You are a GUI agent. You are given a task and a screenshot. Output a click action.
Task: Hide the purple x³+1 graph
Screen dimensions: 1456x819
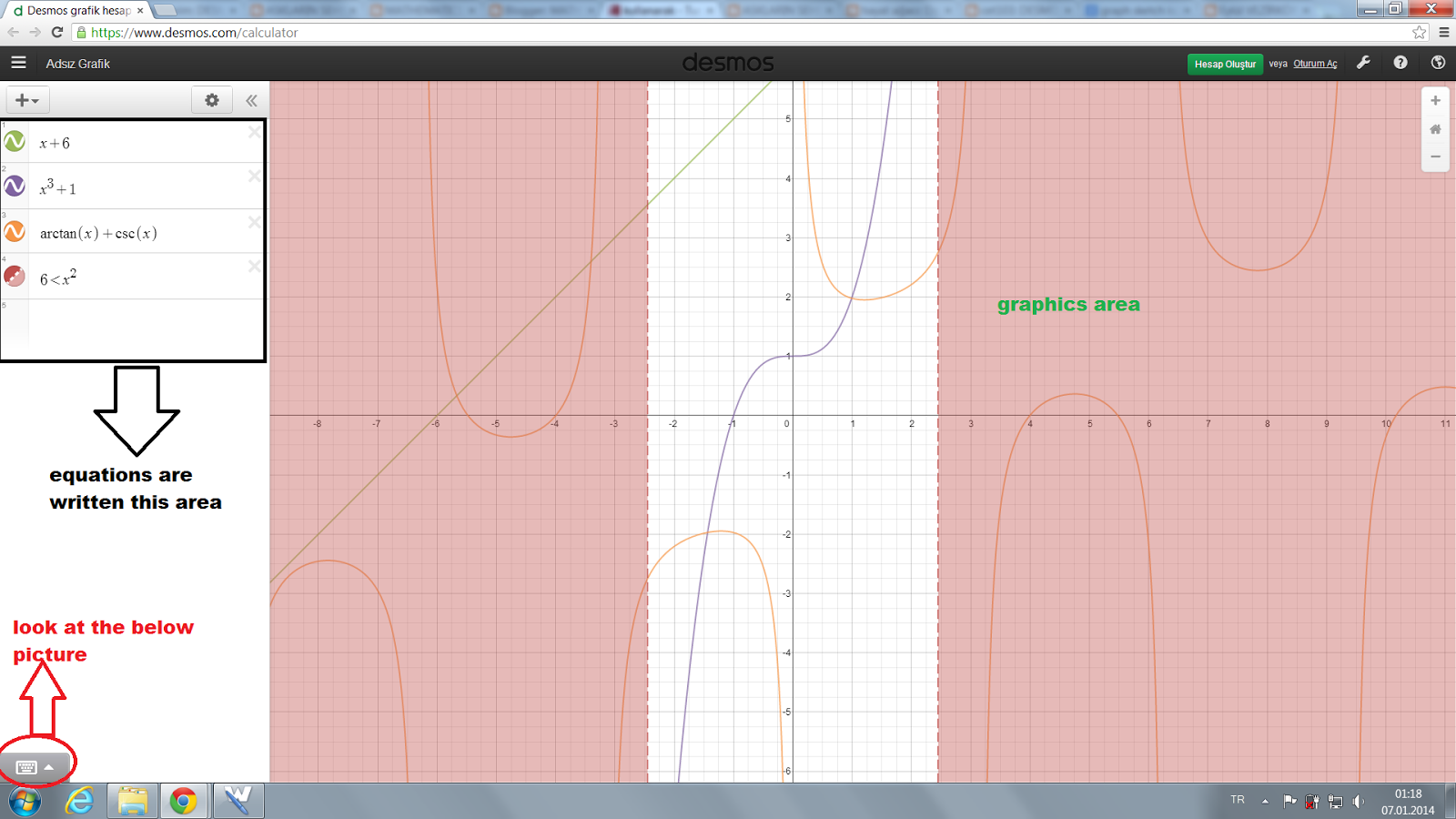point(14,187)
